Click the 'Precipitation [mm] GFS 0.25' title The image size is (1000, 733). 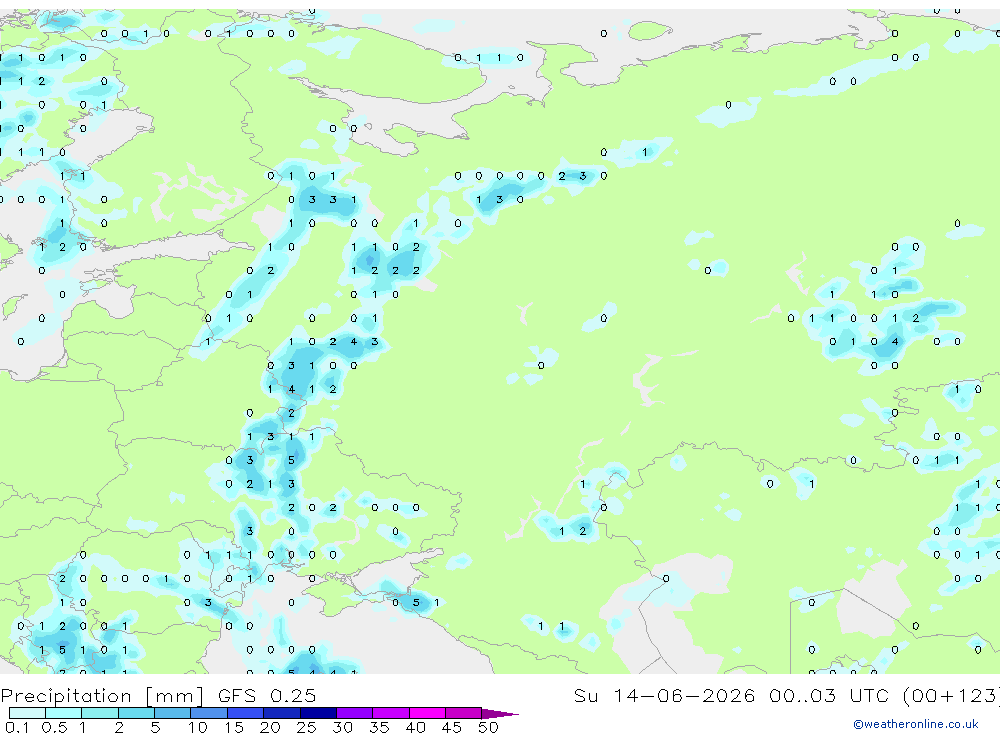point(158,695)
